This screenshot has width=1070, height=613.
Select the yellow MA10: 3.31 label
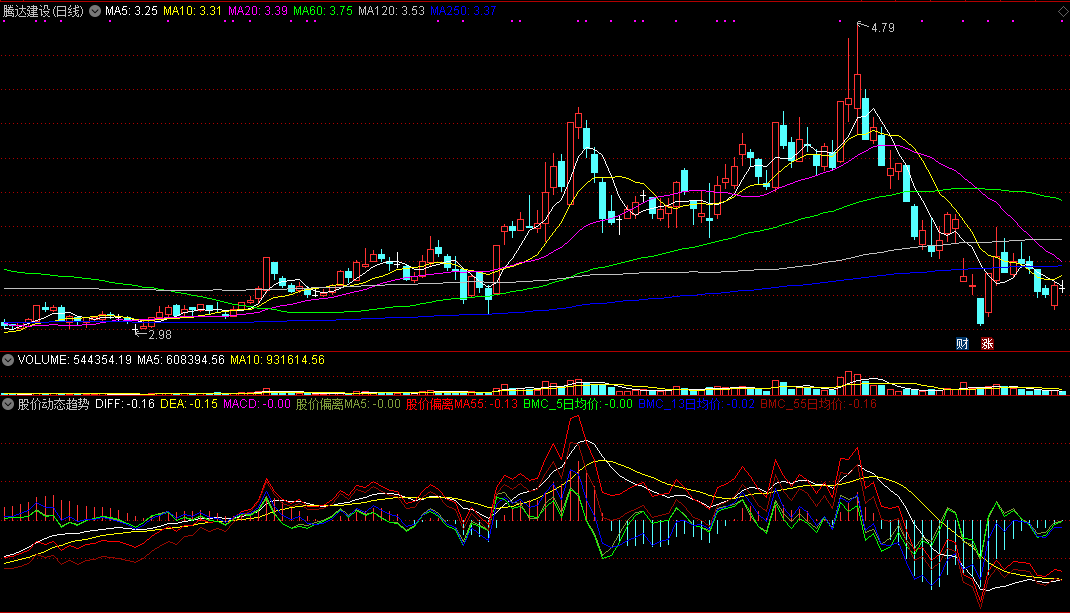point(192,11)
